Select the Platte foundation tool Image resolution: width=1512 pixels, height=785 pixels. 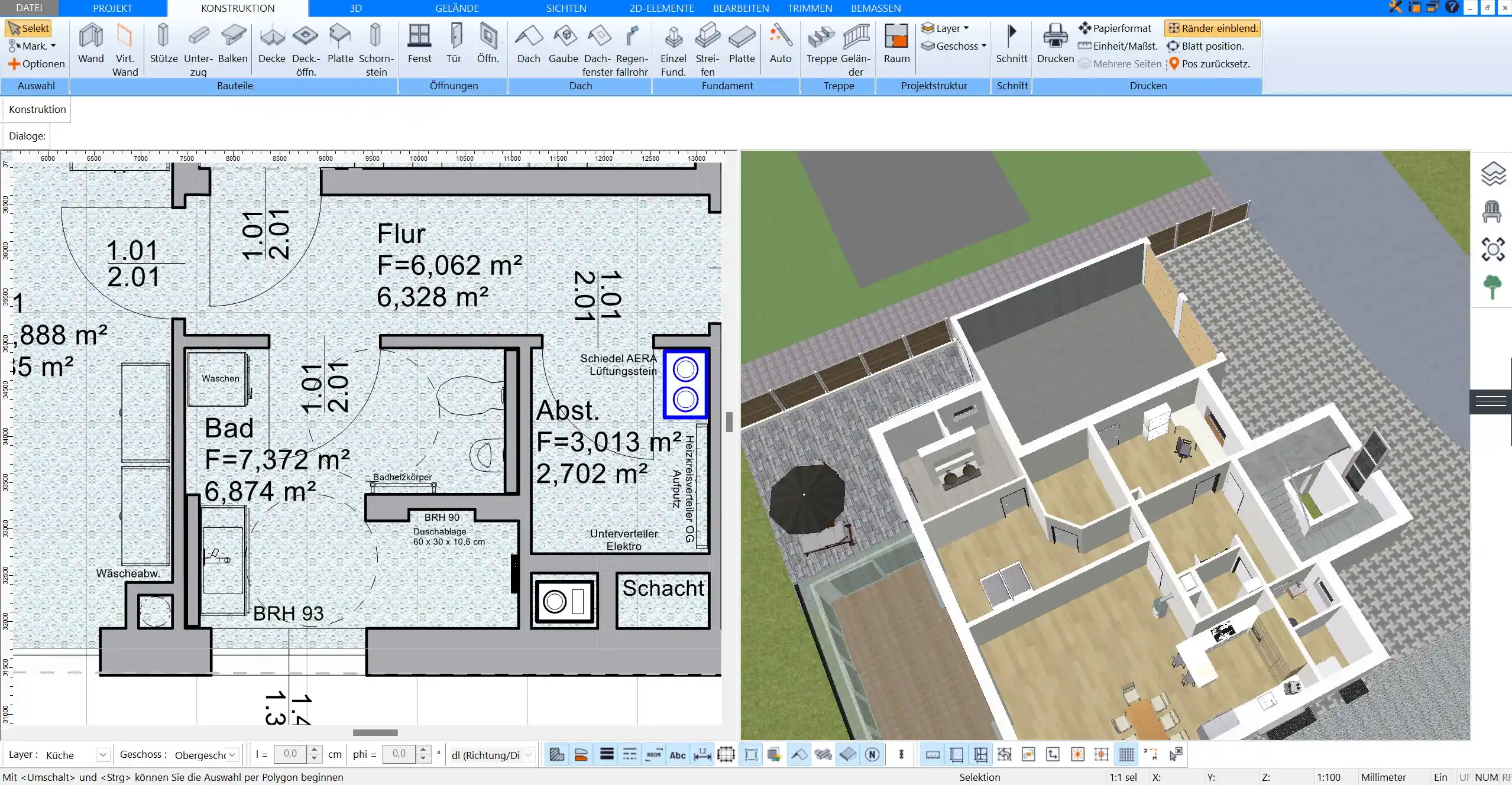(x=742, y=44)
